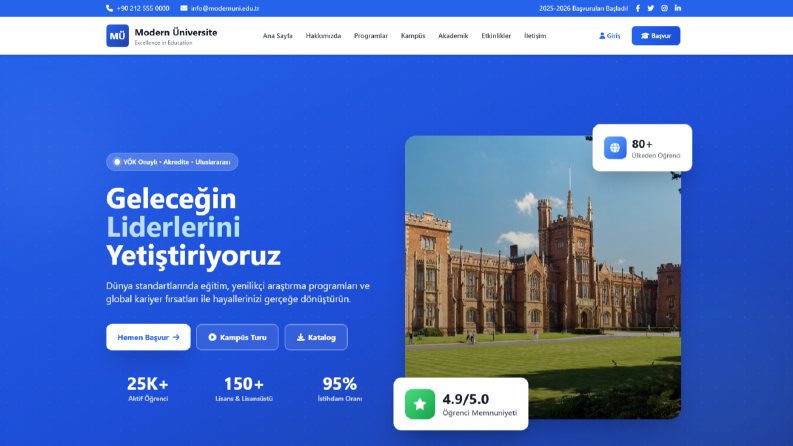The image size is (793, 446).
Task: Open the Etkinlikler menu item
Action: point(496,36)
